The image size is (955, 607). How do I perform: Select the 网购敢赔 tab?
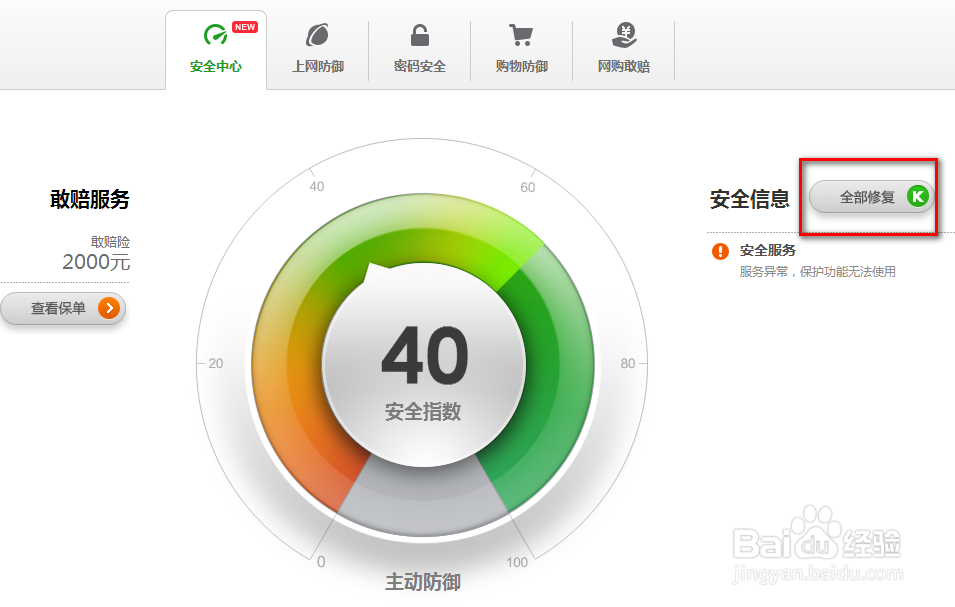click(624, 50)
